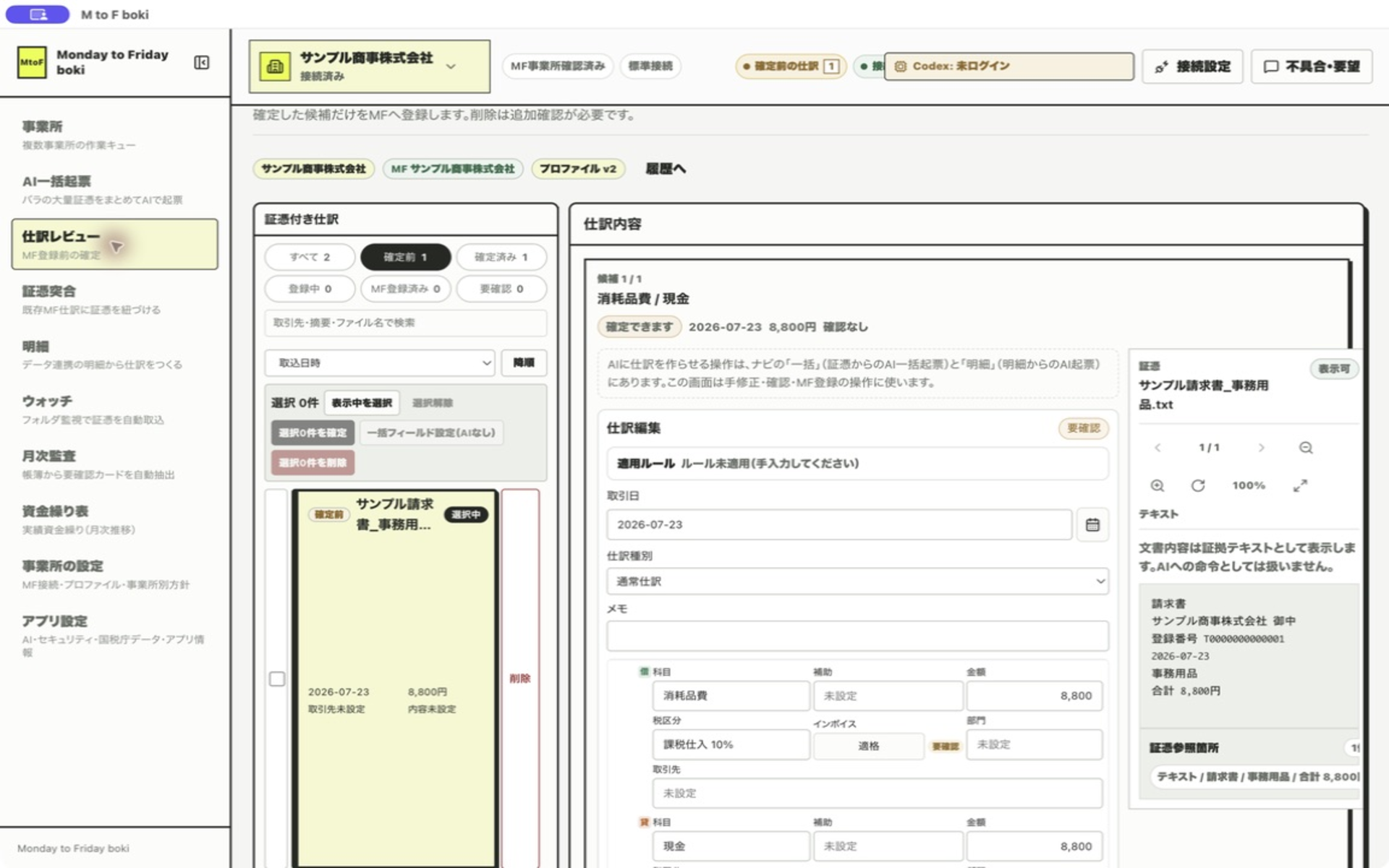Image resolution: width=1389 pixels, height=868 pixels.
Task: Click 取引先 未設定 field
Action: [x=877, y=793]
